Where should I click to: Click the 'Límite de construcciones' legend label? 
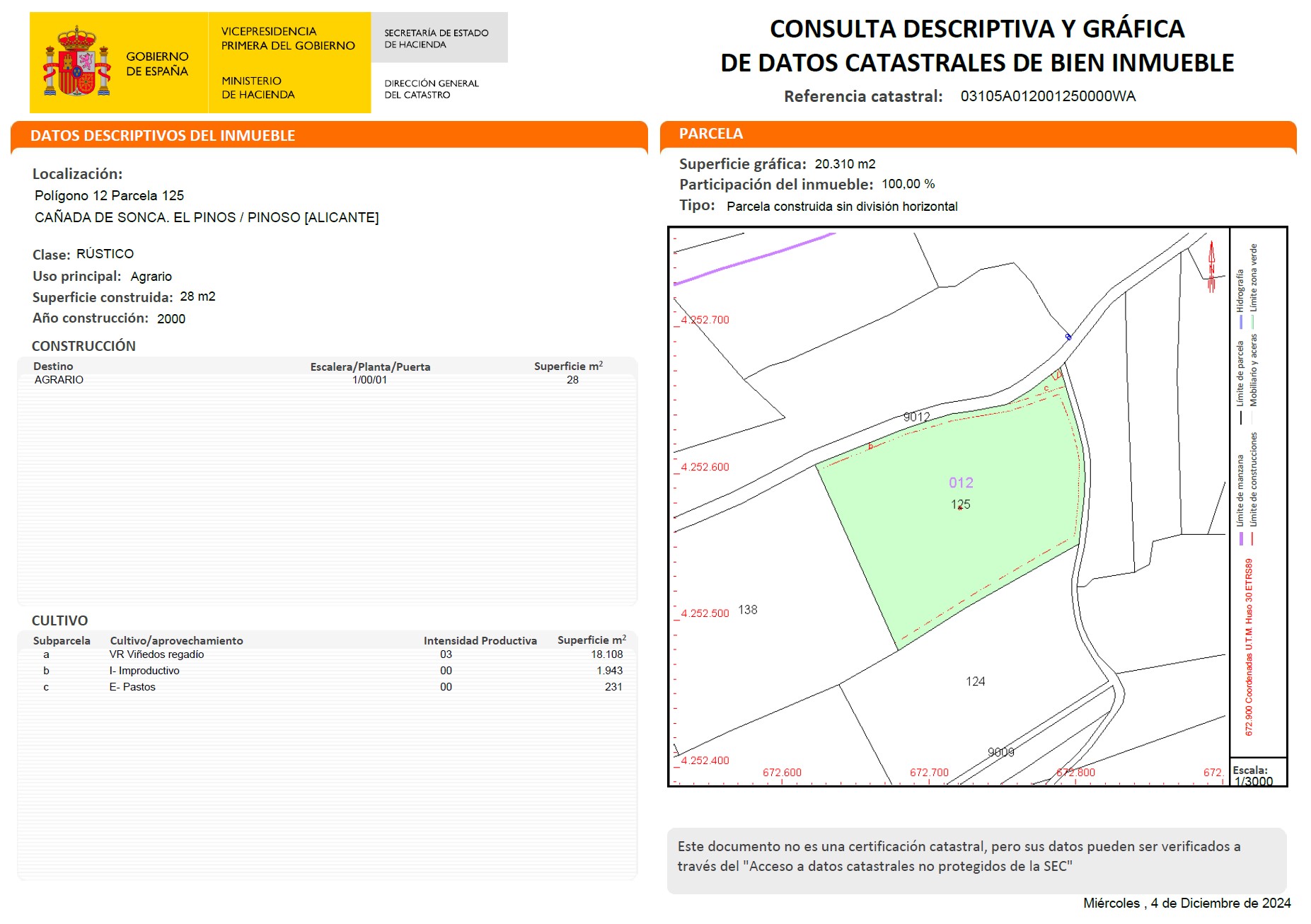(x=1253, y=480)
